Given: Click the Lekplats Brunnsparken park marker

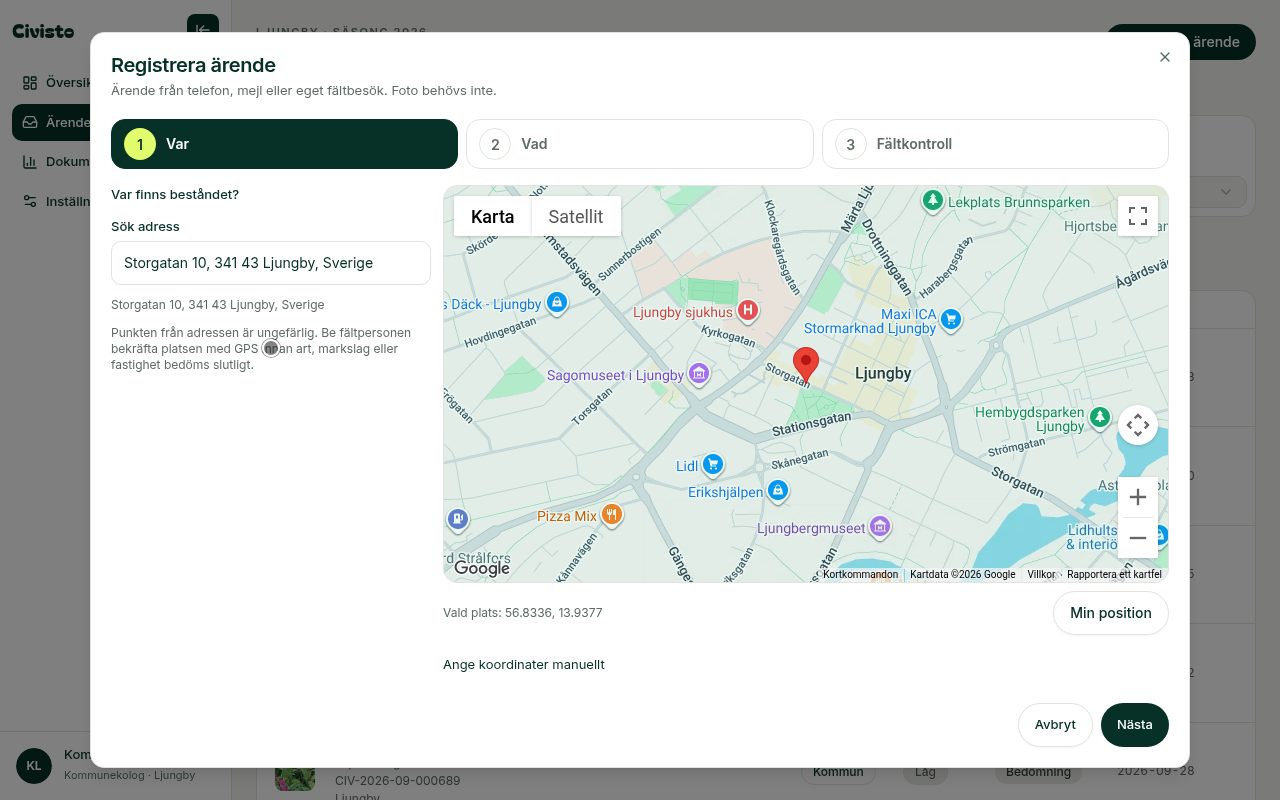Looking at the screenshot, I should click(933, 201).
